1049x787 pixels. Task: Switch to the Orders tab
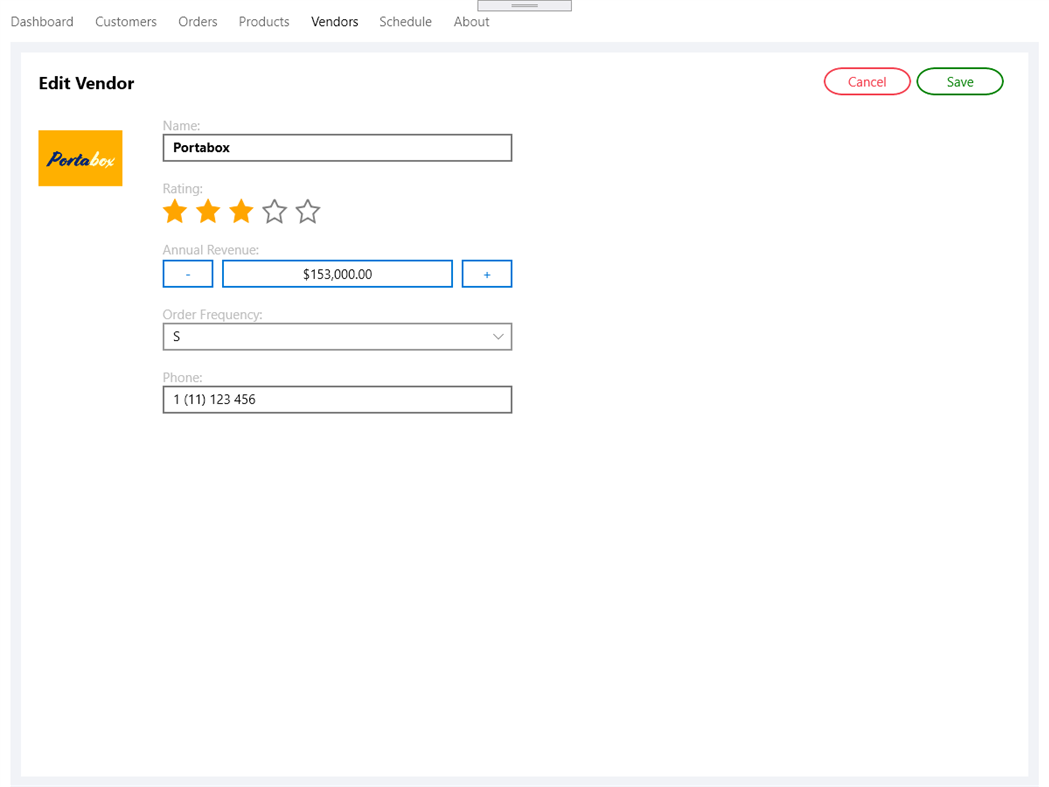(x=197, y=21)
